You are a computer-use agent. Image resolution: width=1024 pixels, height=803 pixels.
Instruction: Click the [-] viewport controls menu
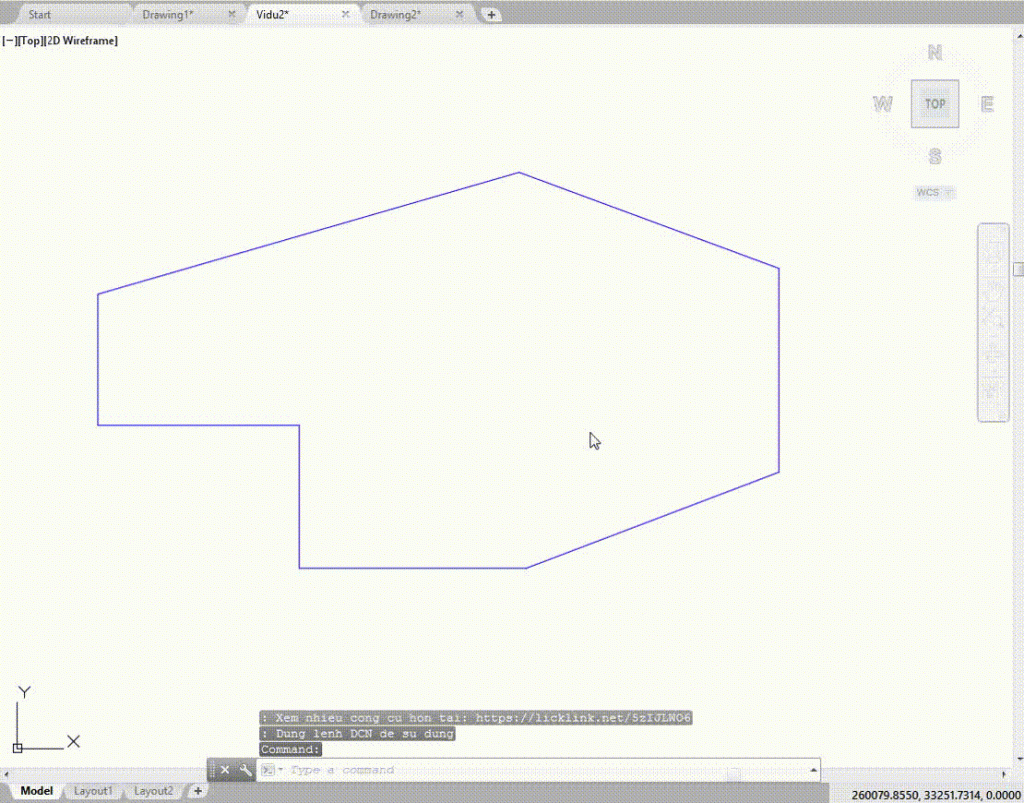click(8, 41)
